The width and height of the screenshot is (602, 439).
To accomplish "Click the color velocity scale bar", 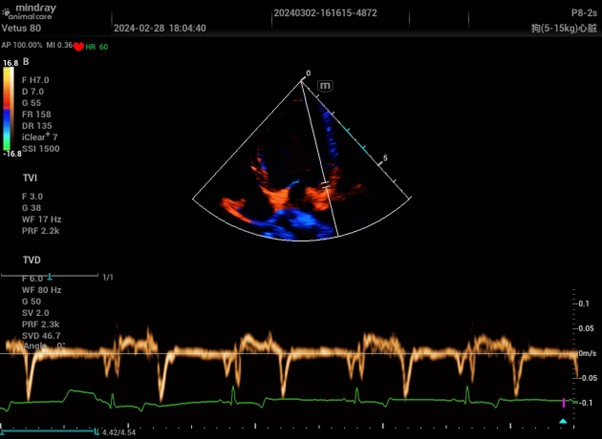I will [9, 110].
